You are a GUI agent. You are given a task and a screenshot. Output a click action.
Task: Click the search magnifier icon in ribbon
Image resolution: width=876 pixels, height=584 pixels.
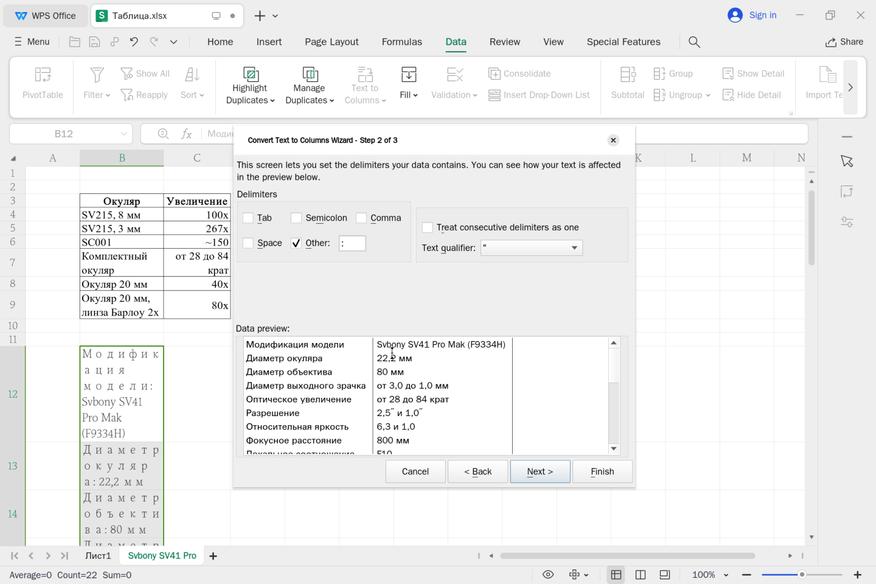coord(694,42)
